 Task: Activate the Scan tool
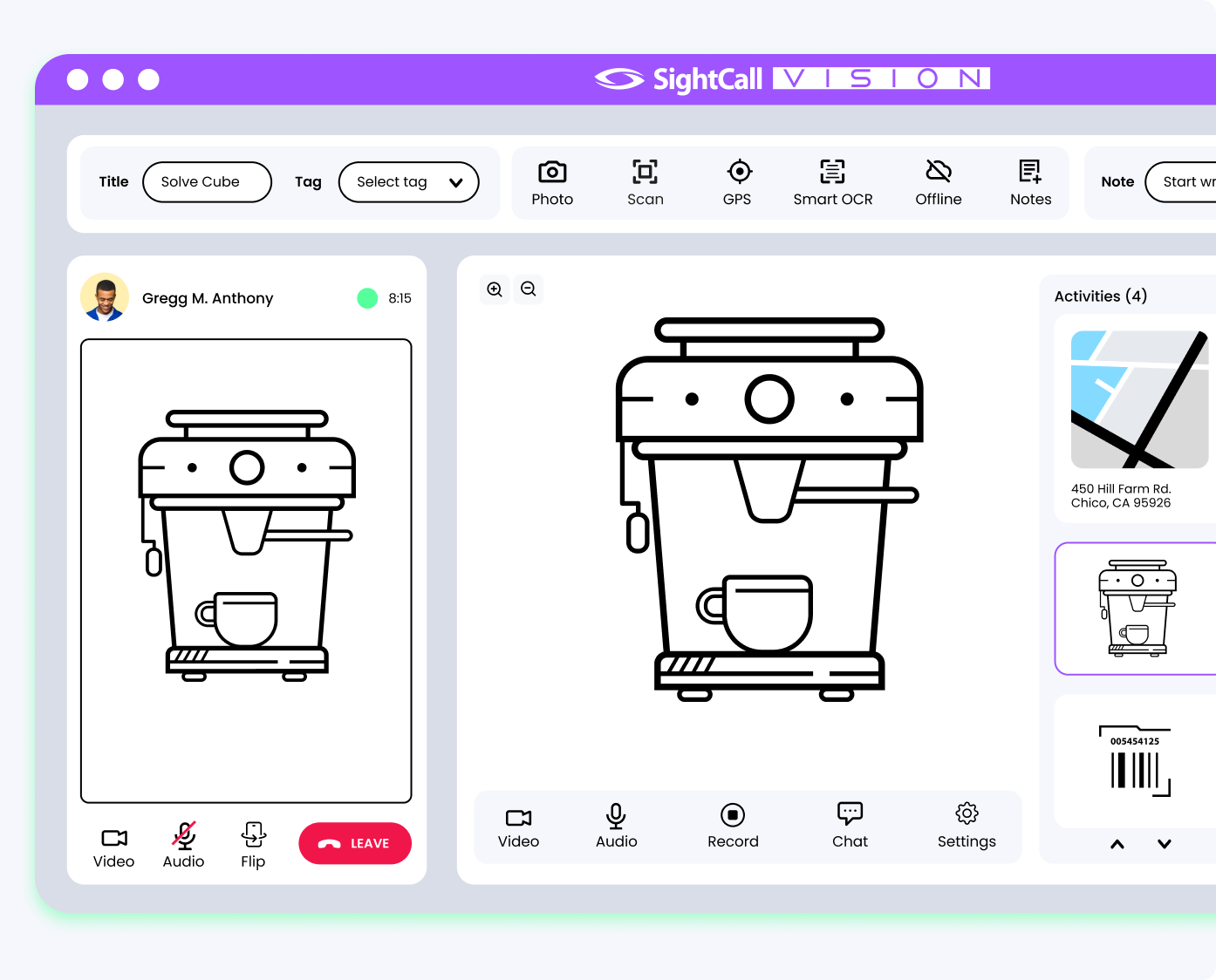coord(646,183)
